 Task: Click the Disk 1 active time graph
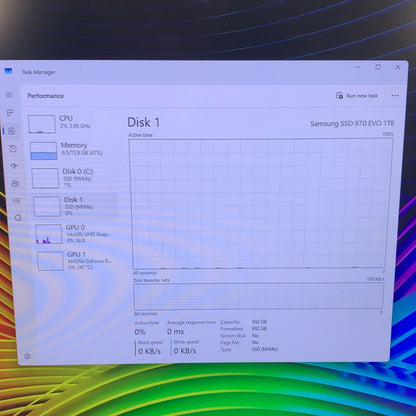pos(260,203)
